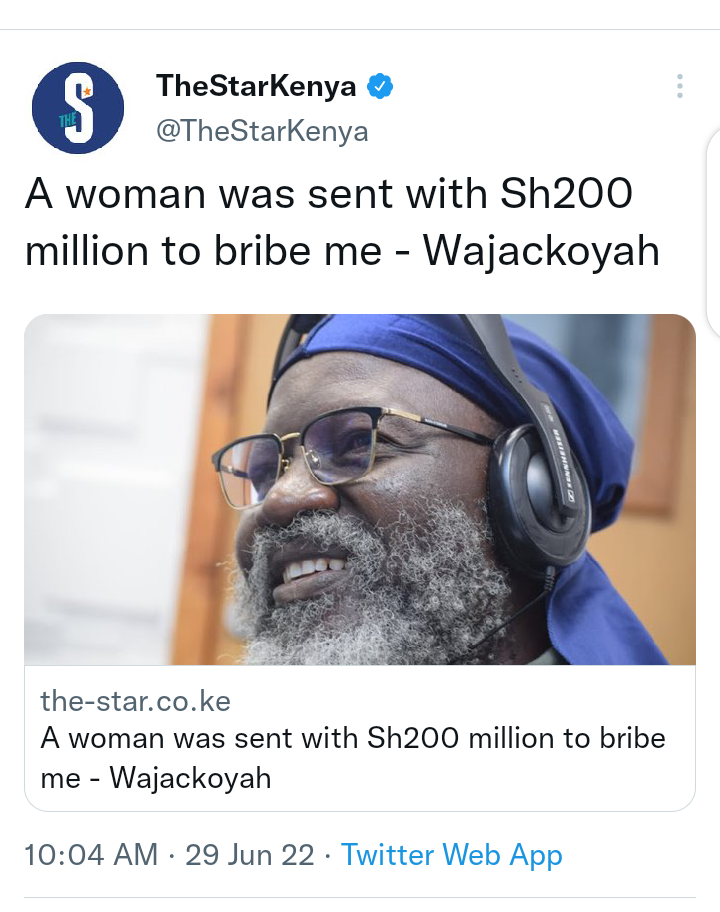
Task: Click the word Wajackoyah in tweet text
Action: tap(541, 251)
